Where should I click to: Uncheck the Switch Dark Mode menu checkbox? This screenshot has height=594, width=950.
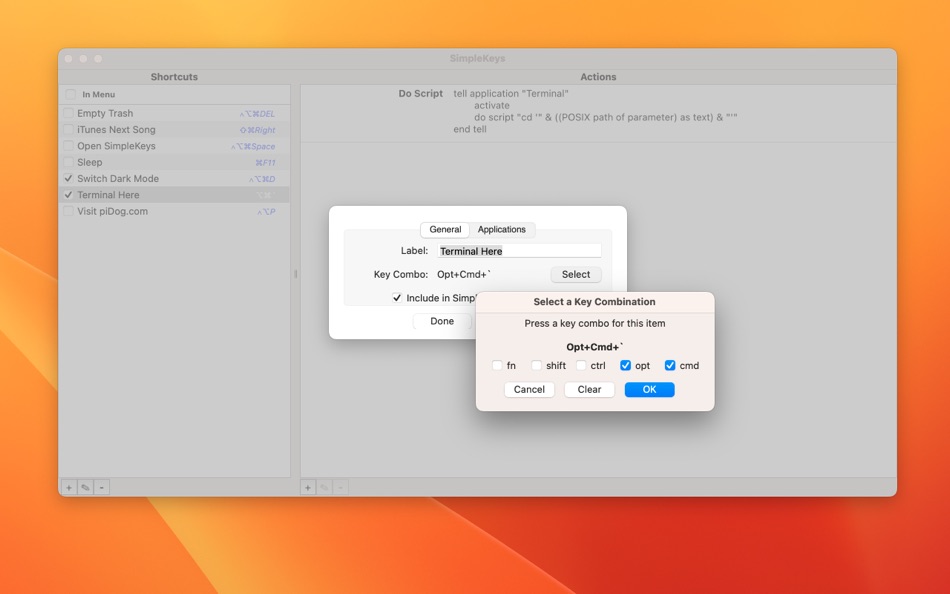(68, 179)
